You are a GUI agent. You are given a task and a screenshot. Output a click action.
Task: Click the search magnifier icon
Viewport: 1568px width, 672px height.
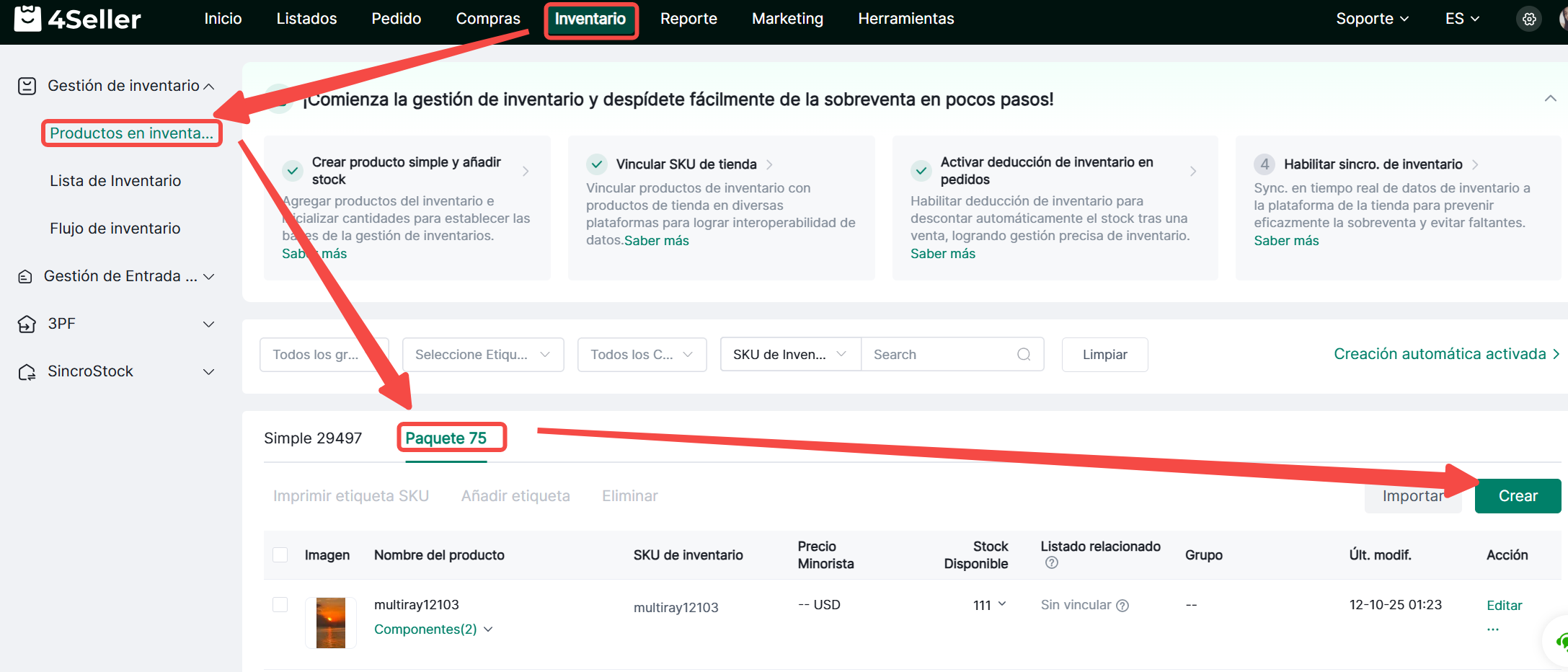coord(1023,355)
